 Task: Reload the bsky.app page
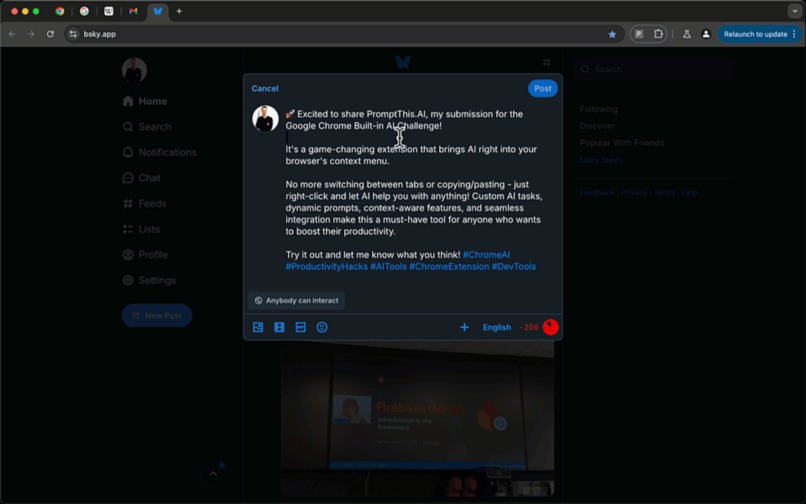pos(50,34)
